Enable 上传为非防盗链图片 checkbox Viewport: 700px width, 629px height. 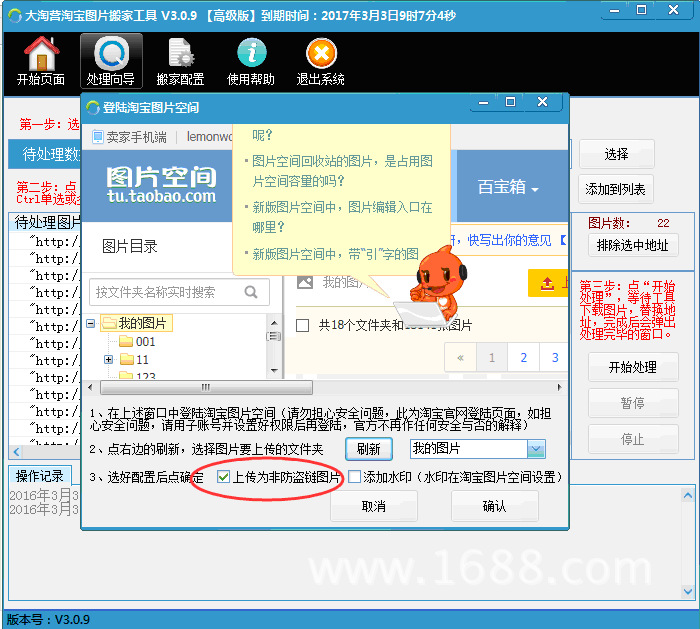pyautogui.click(x=223, y=477)
